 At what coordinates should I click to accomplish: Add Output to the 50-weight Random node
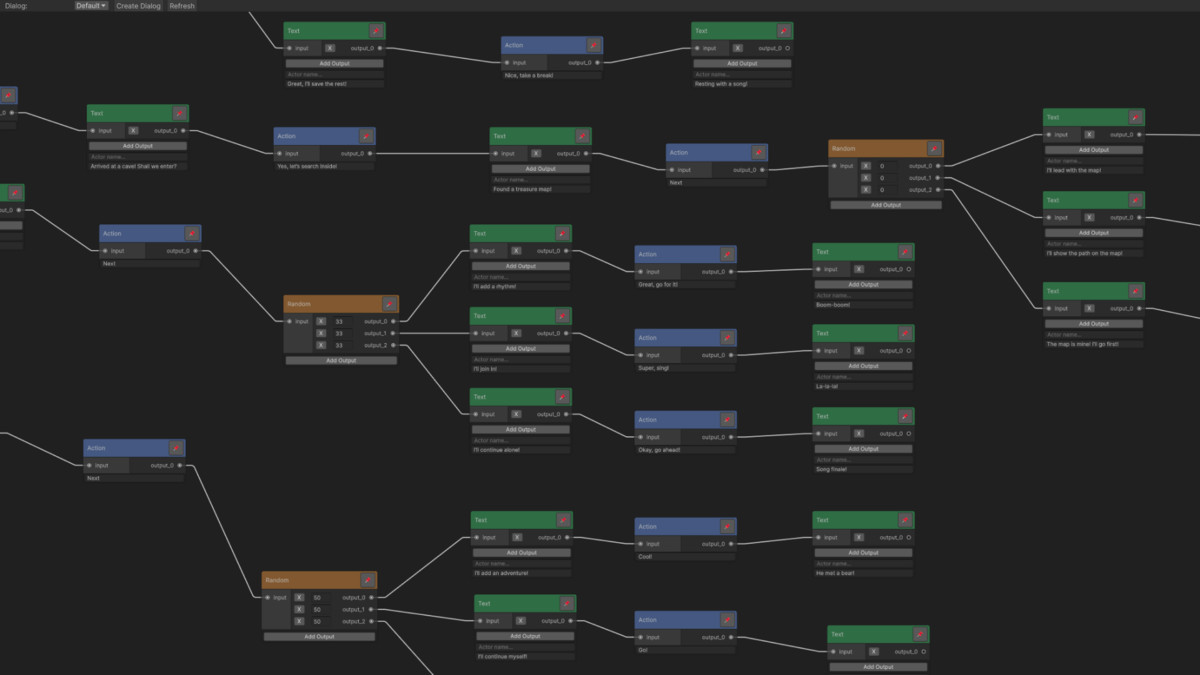click(320, 636)
